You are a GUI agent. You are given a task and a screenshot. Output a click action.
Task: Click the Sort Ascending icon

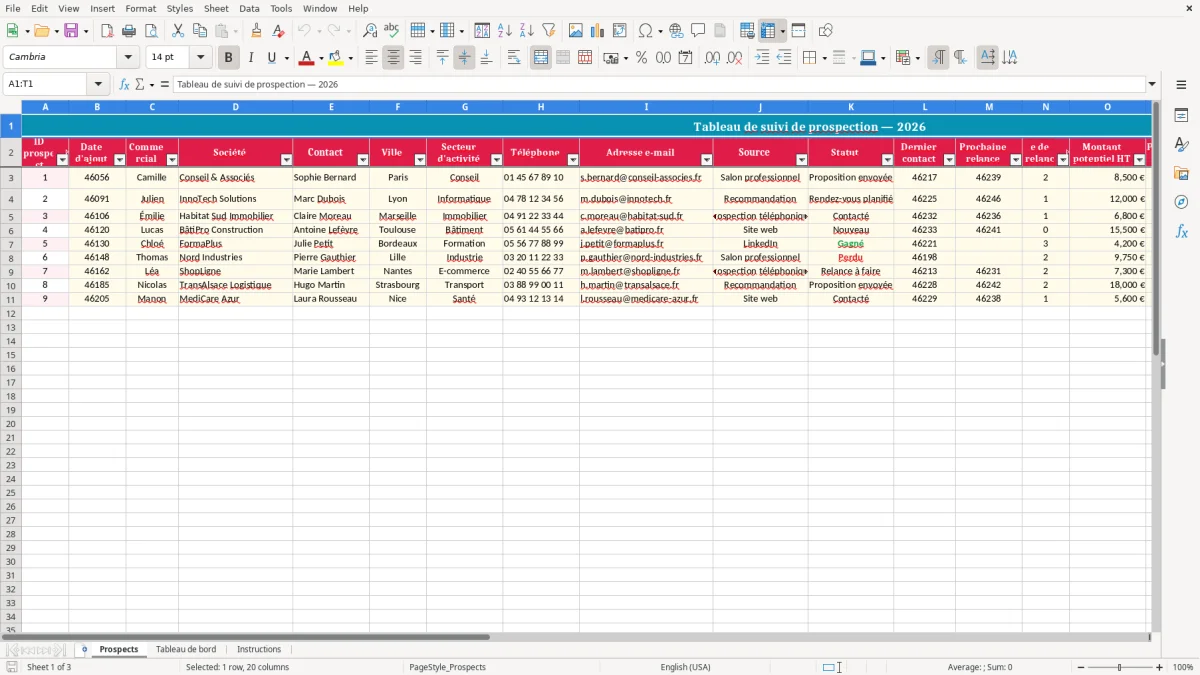pos(505,31)
